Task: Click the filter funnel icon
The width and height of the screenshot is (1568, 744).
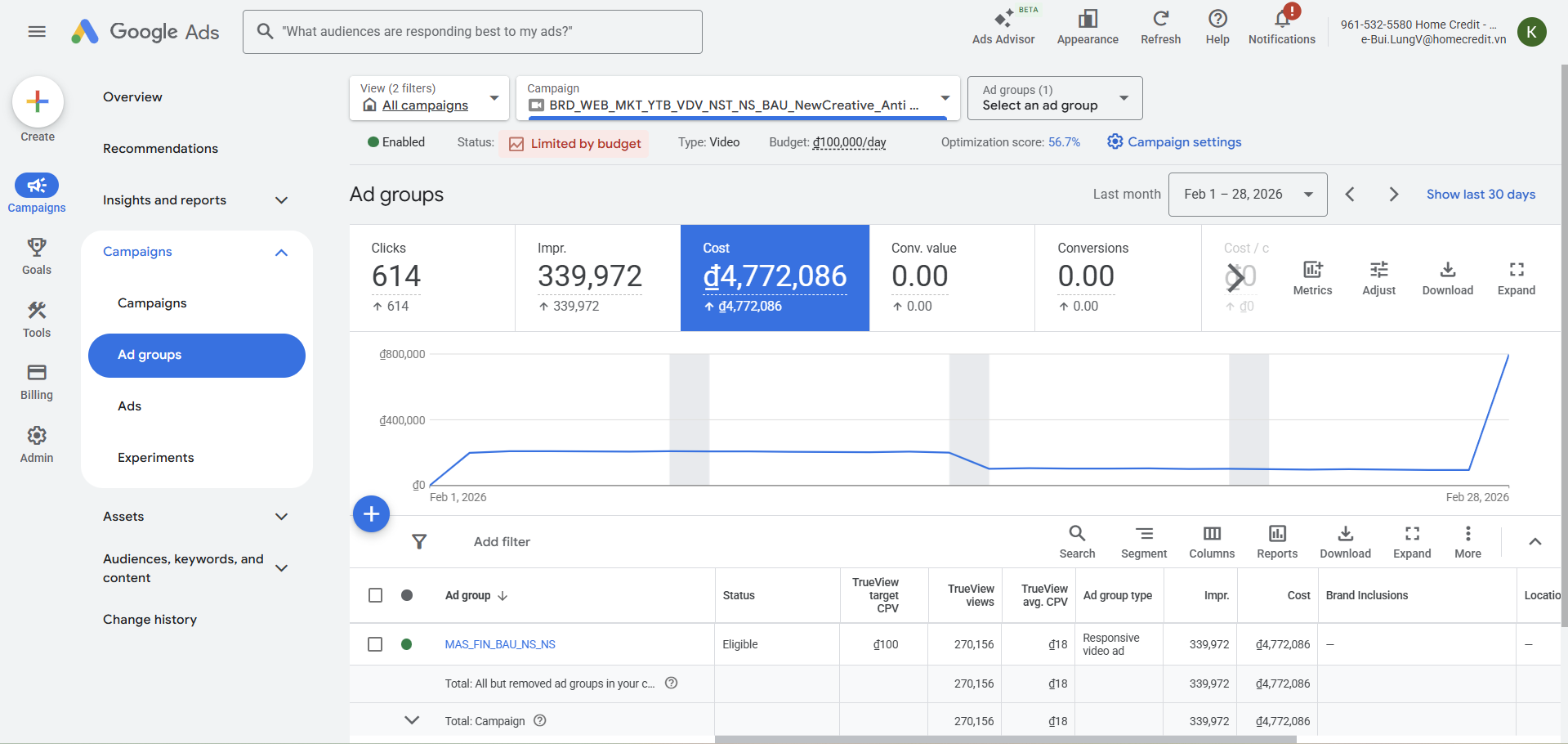Action: [x=419, y=541]
